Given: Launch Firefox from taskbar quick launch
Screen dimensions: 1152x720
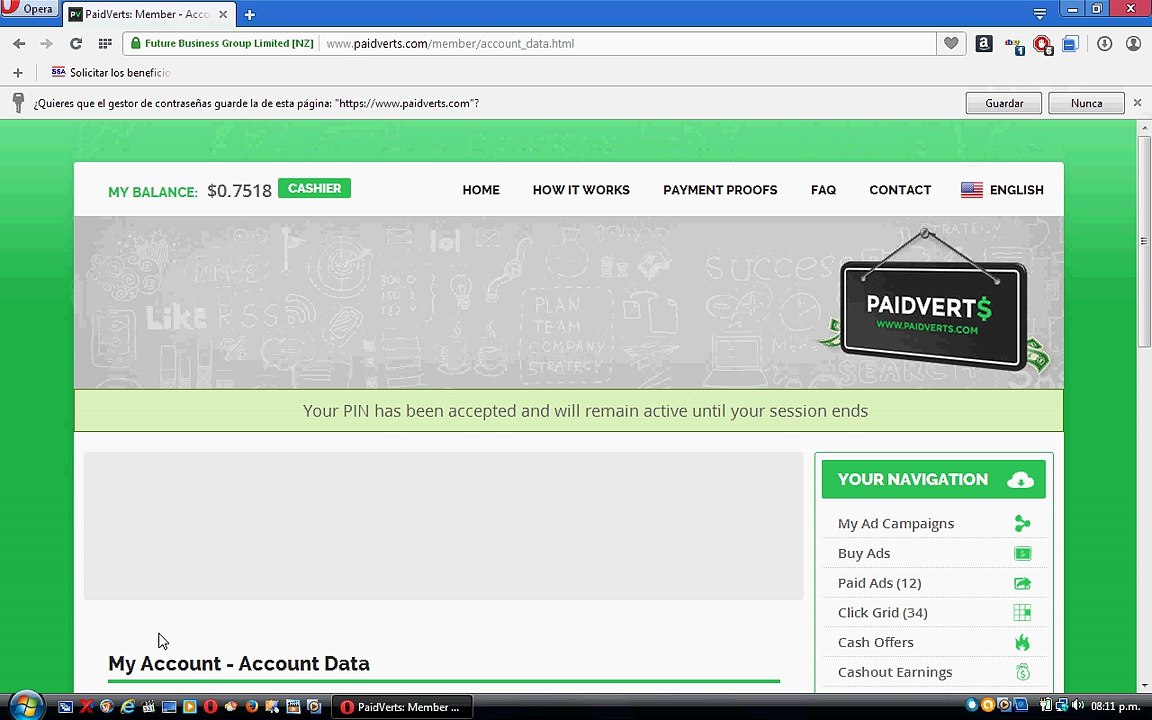Looking at the screenshot, I should point(251,707).
